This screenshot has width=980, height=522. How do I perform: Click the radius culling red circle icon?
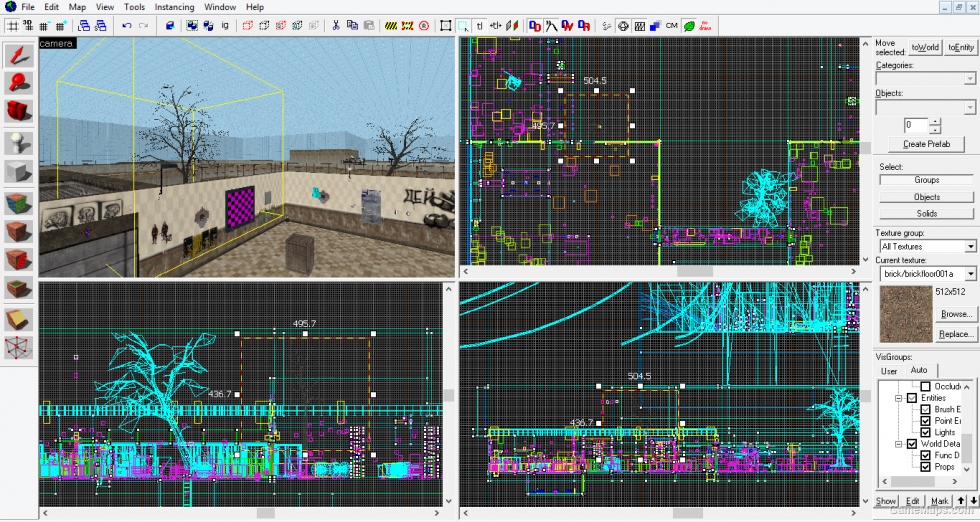(424, 26)
